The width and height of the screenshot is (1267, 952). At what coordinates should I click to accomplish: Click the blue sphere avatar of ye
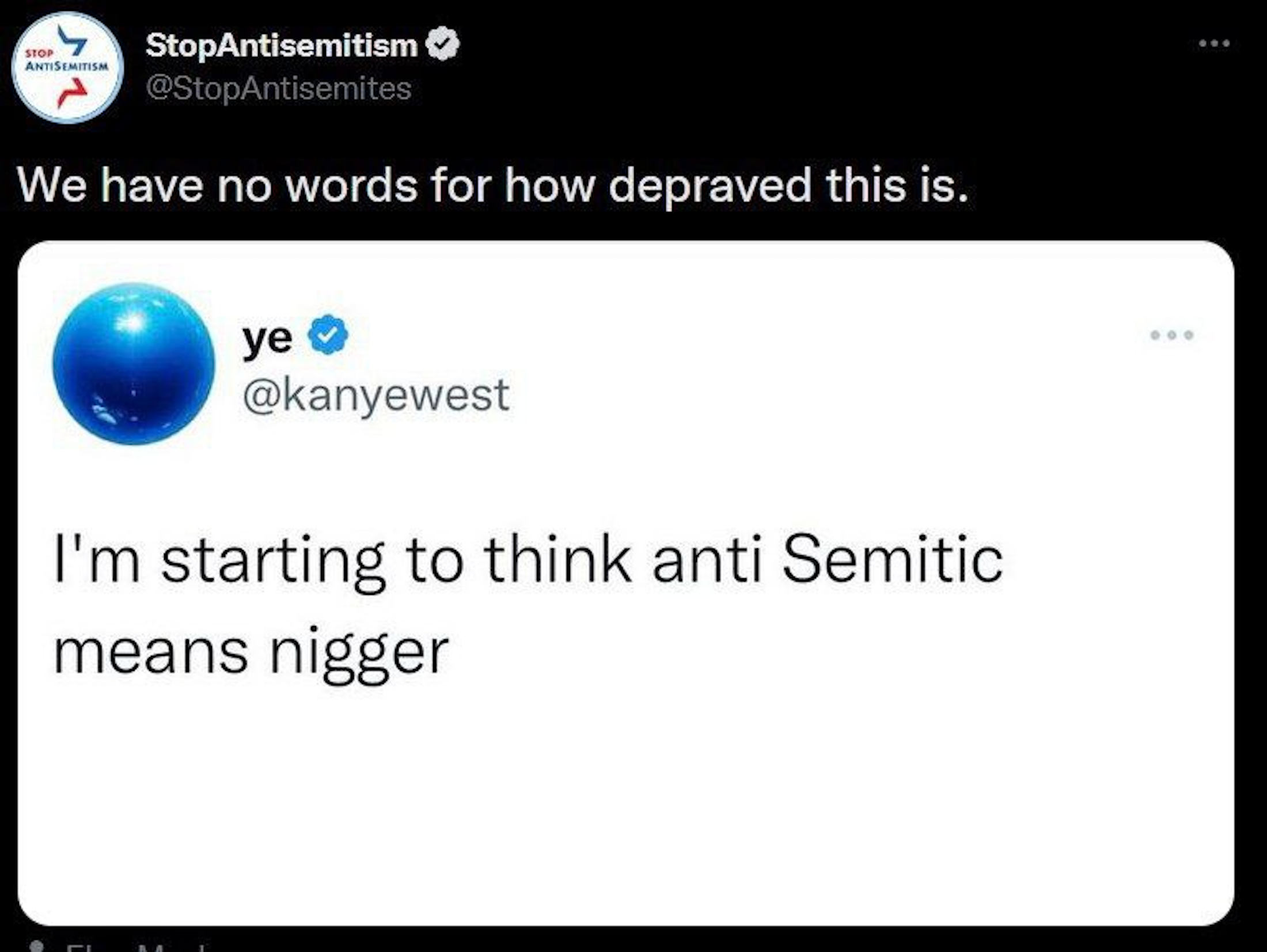[x=134, y=364]
